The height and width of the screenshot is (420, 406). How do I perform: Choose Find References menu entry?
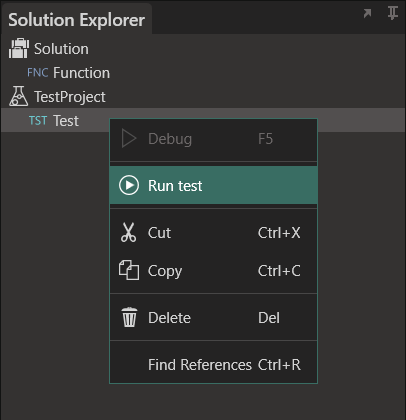pos(213,365)
